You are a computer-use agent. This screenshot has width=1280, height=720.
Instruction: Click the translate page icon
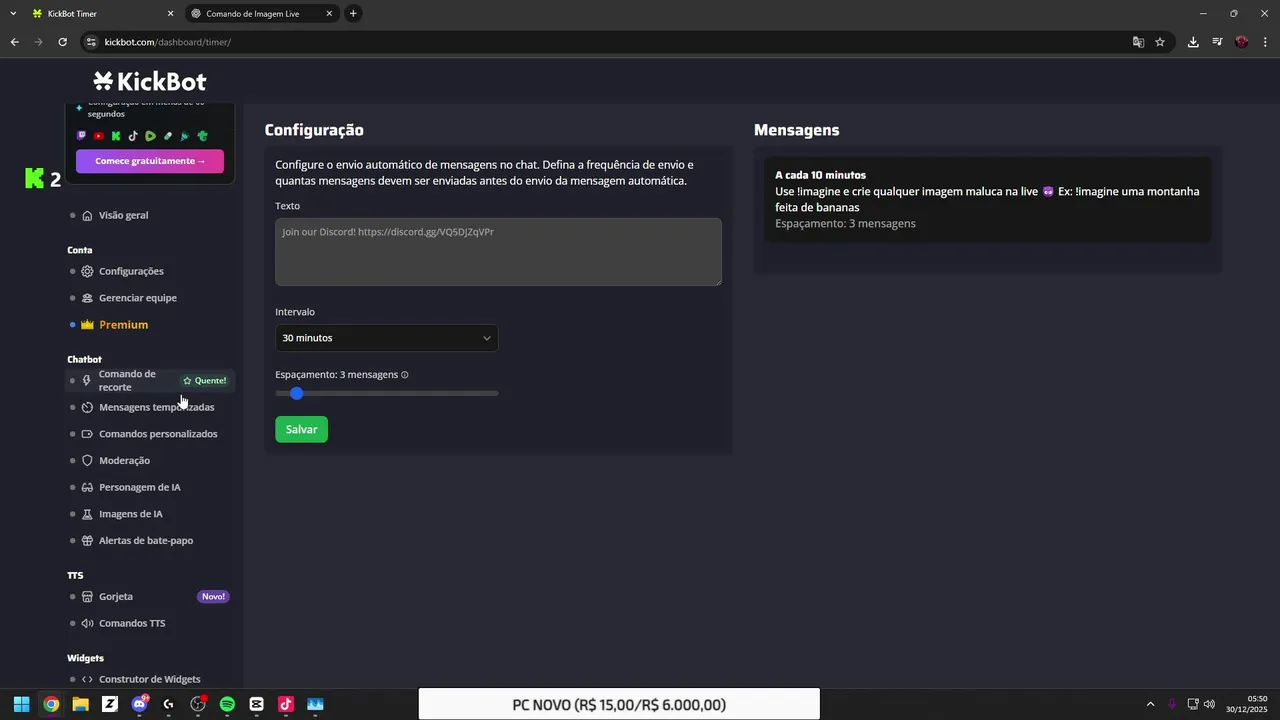click(x=1138, y=42)
